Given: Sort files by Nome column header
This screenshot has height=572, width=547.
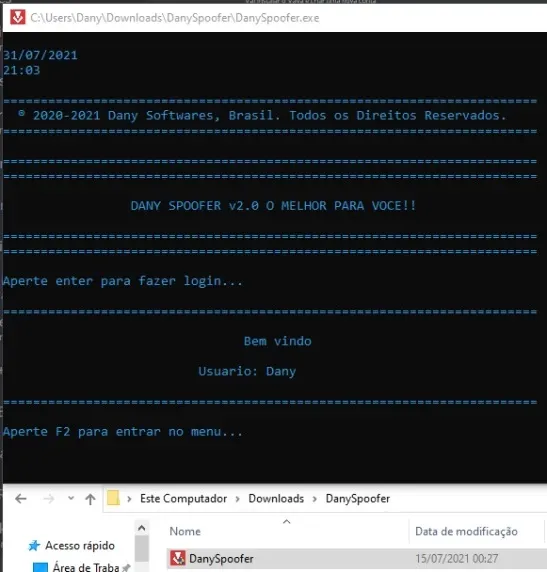Looking at the screenshot, I should click(x=185, y=532).
